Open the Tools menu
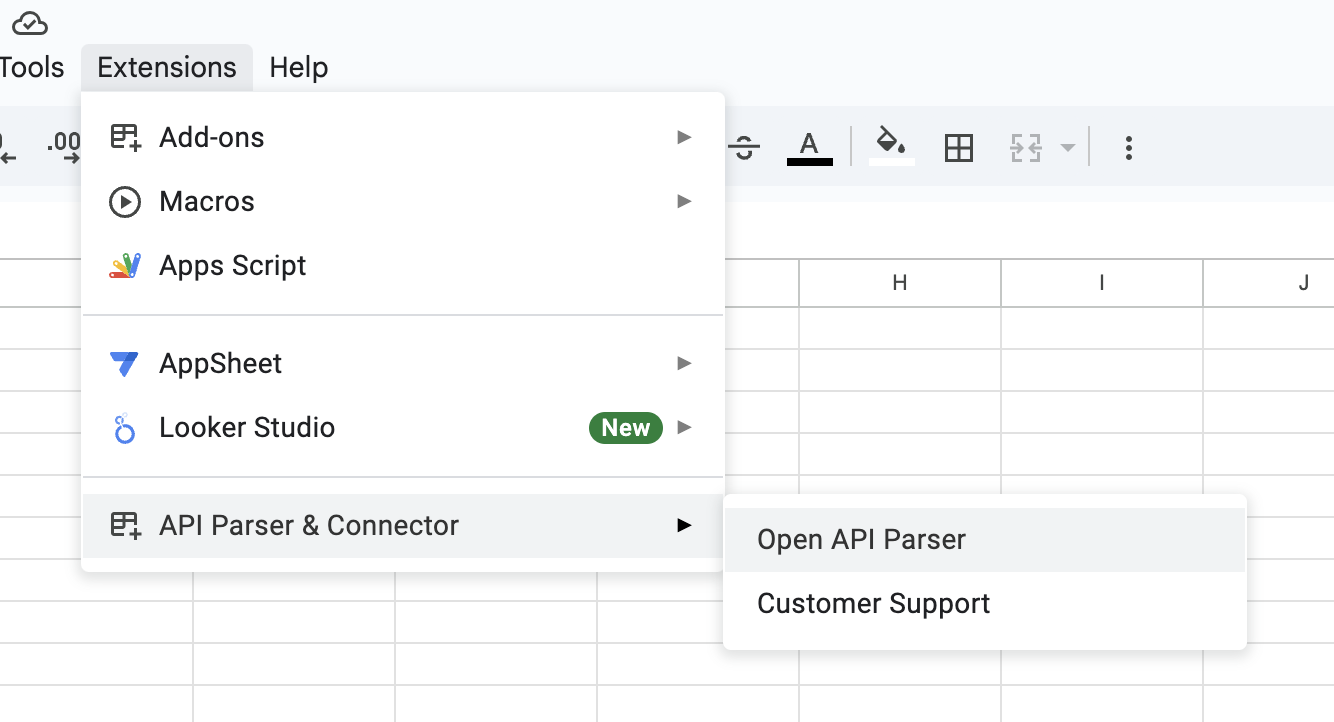The image size is (1334, 722). click(x=32, y=68)
